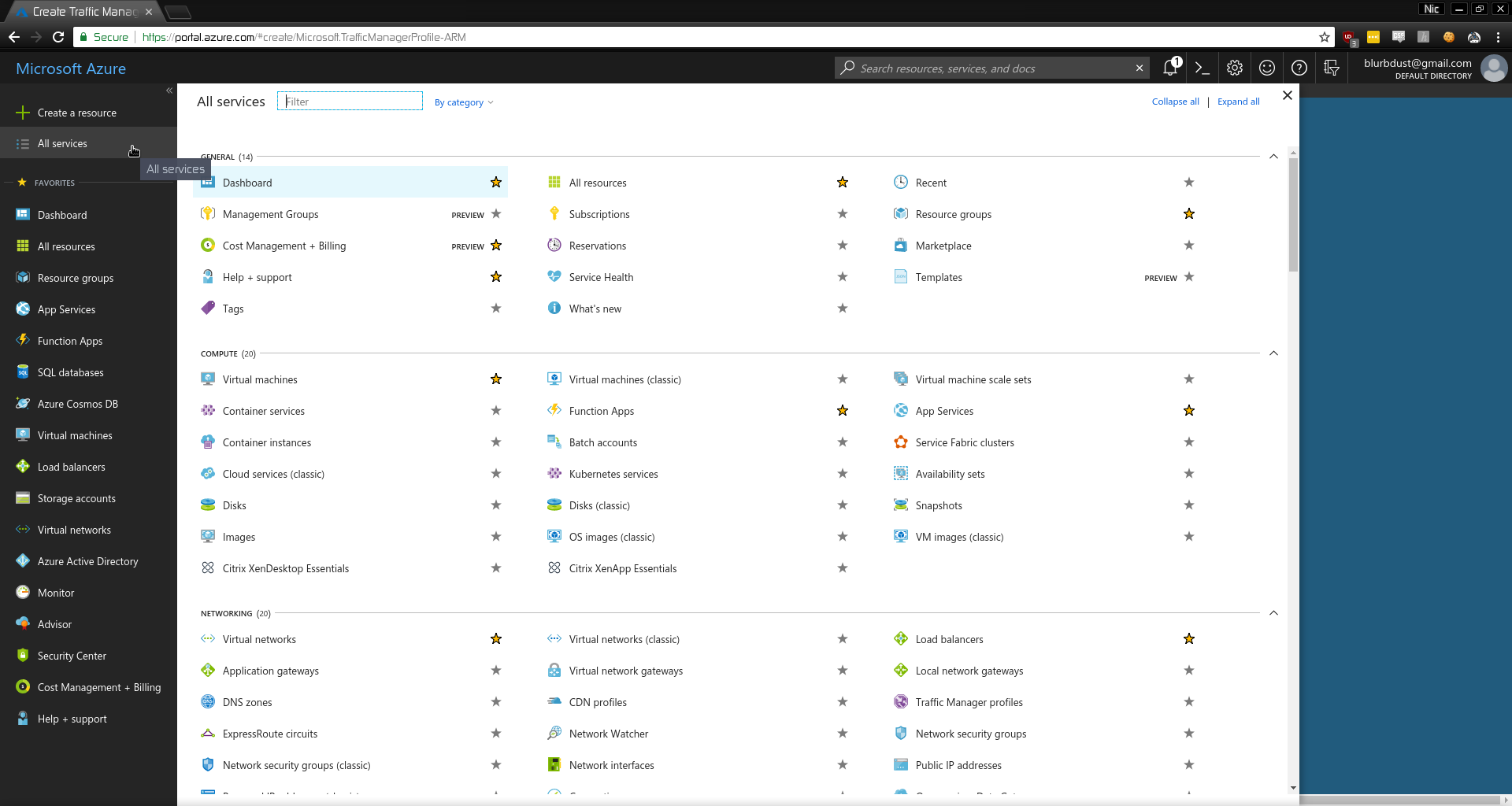Unfavorite Dashboard using its star
Screen dimensions: 1512x806
[496, 182]
